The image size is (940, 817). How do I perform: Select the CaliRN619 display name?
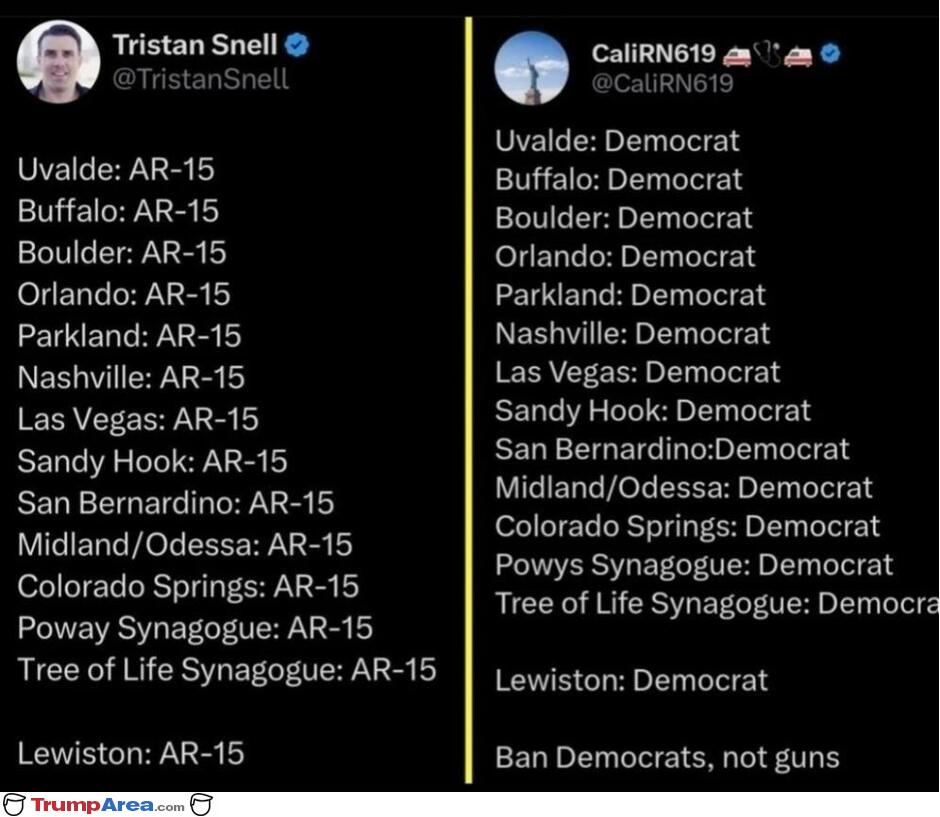(653, 54)
